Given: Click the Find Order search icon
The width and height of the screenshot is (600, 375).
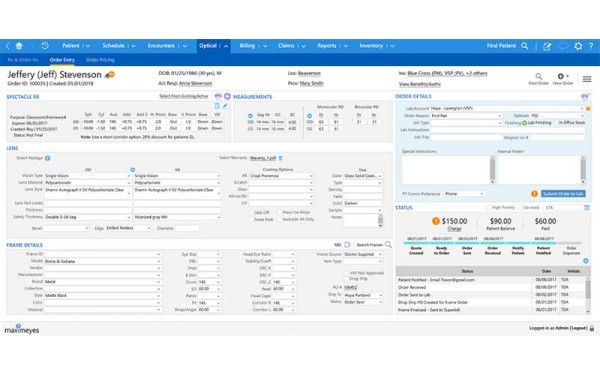Looking at the screenshot, I should (x=539, y=76).
